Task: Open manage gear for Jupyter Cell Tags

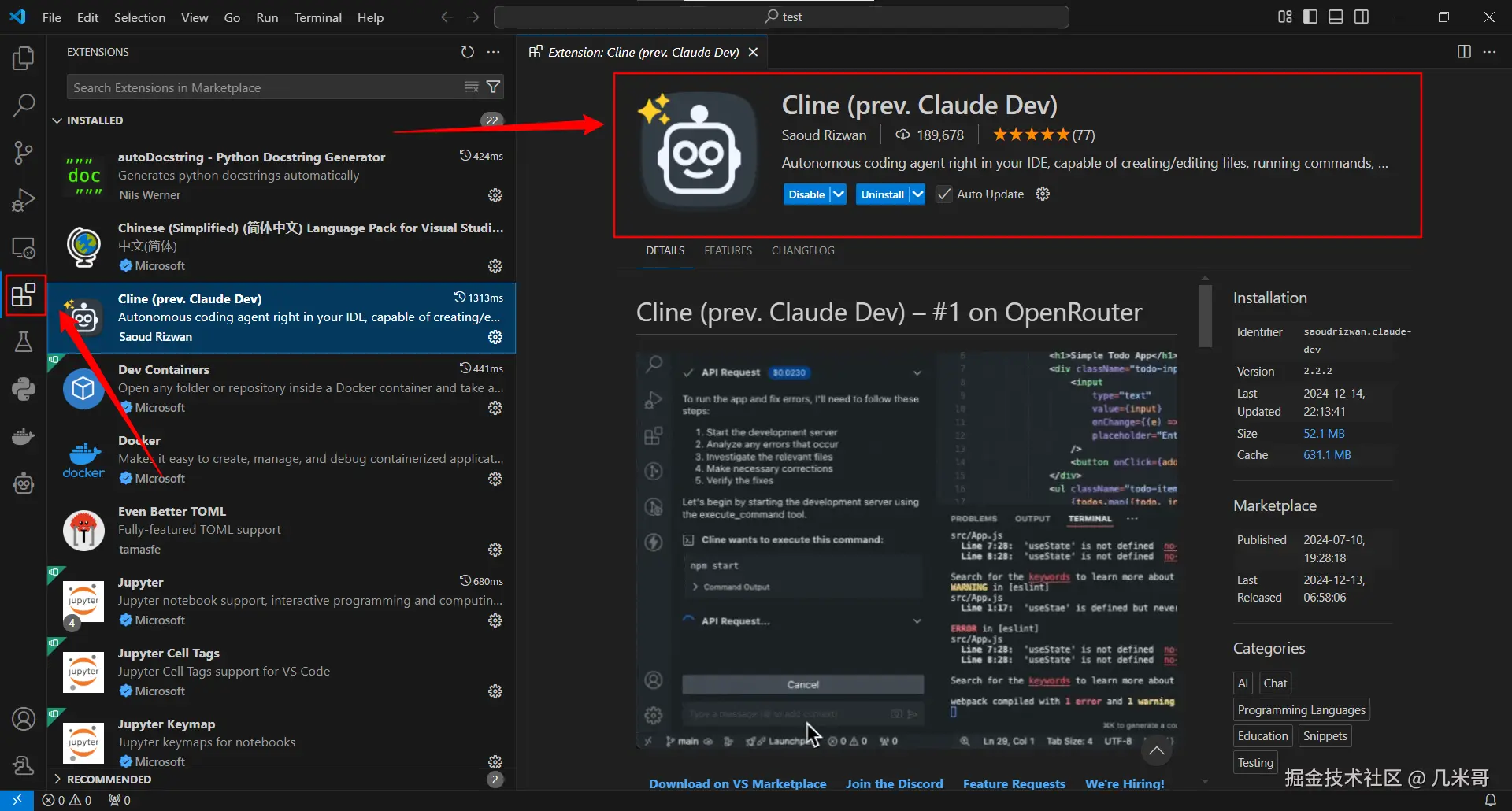Action: [495, 691]
